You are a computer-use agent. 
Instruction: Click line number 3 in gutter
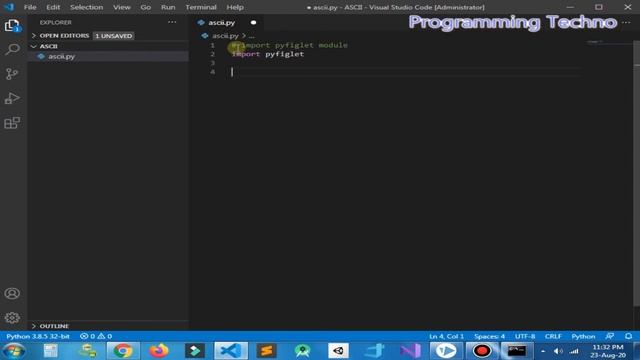pyautogui.click(x=212, y=63)
